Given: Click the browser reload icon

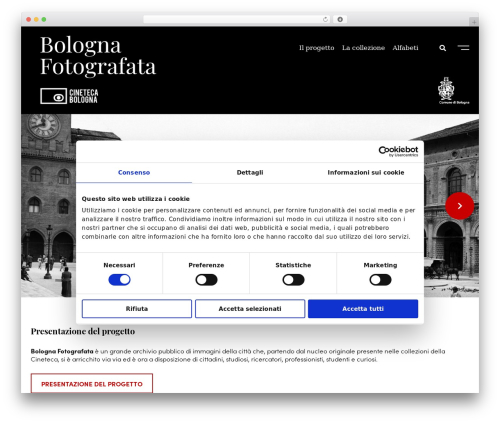Looking at the screenshot, I should click(x=325, y=20).
